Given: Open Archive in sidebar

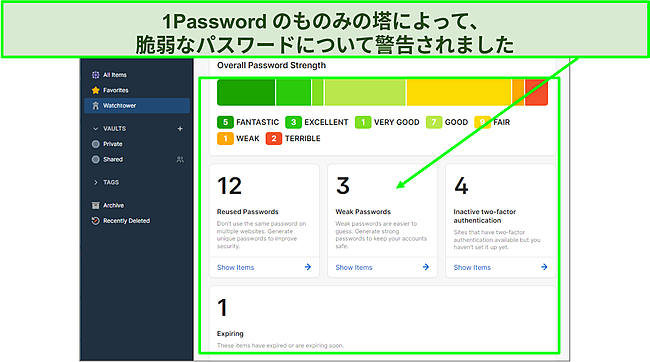Looking at the screenshot, I should point(137,206).
